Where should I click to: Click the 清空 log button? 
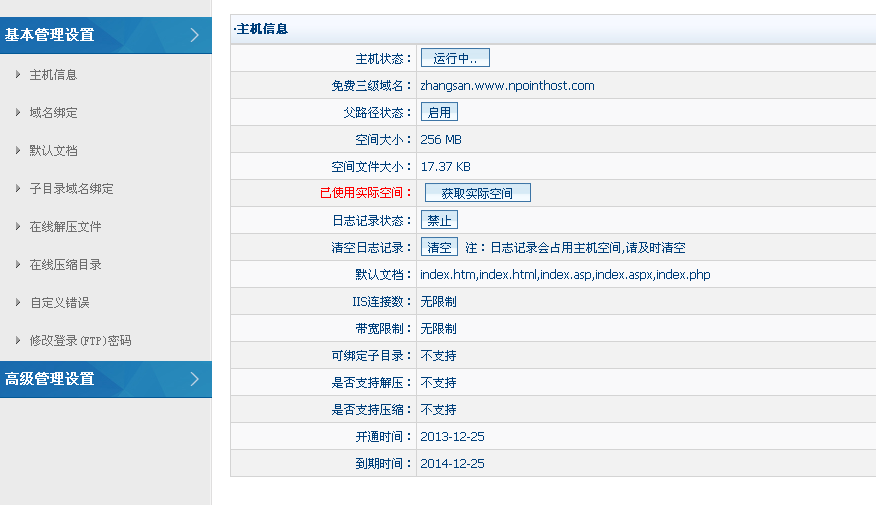click(x=439, y=247)
